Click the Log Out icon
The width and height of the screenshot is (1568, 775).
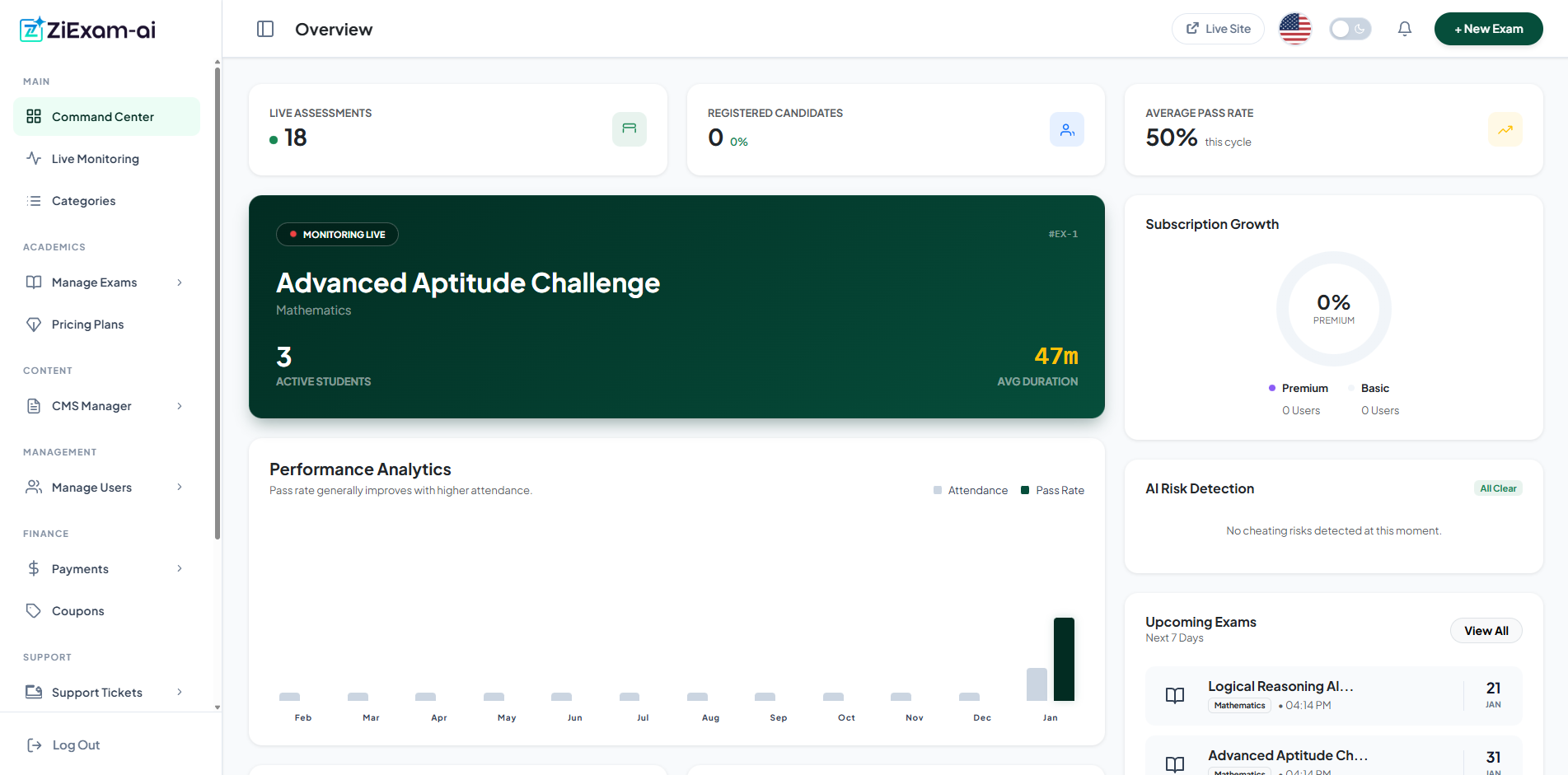[34, 745]
